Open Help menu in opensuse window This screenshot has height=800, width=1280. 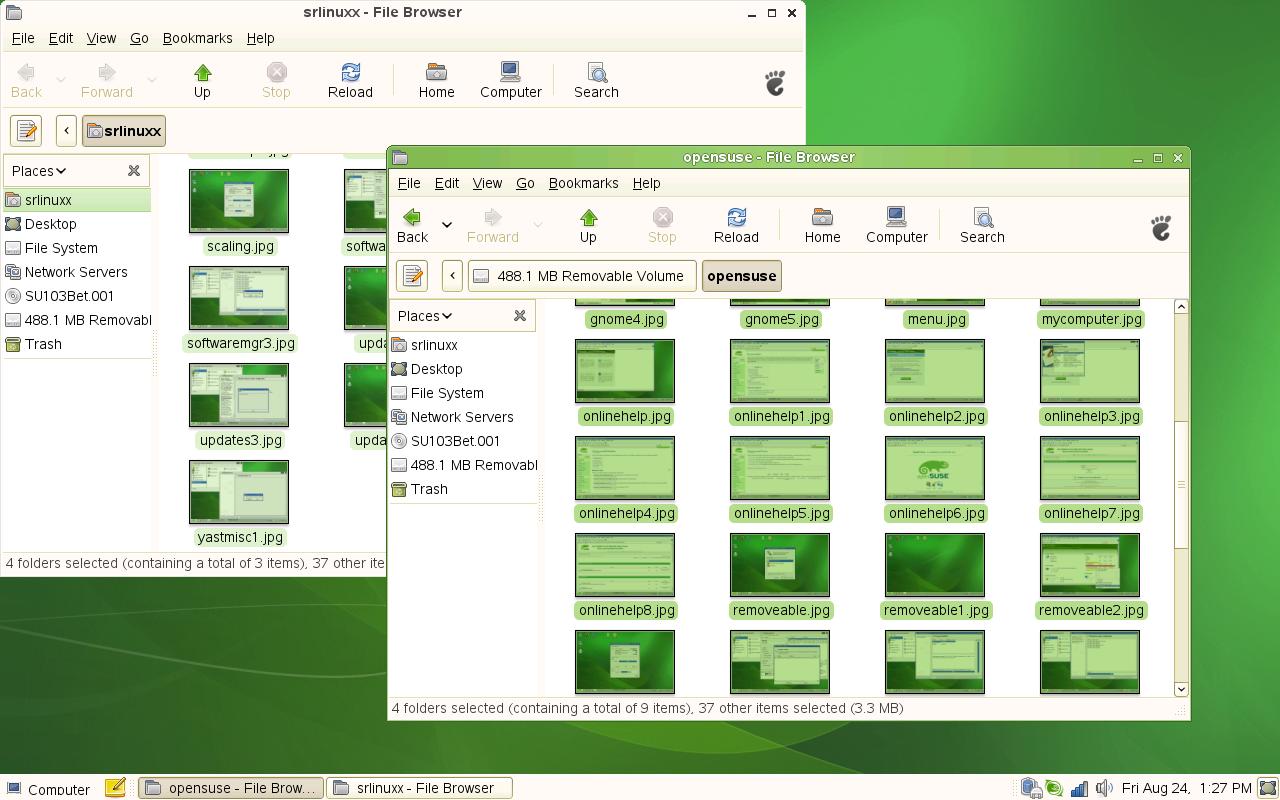coord(646,183)
